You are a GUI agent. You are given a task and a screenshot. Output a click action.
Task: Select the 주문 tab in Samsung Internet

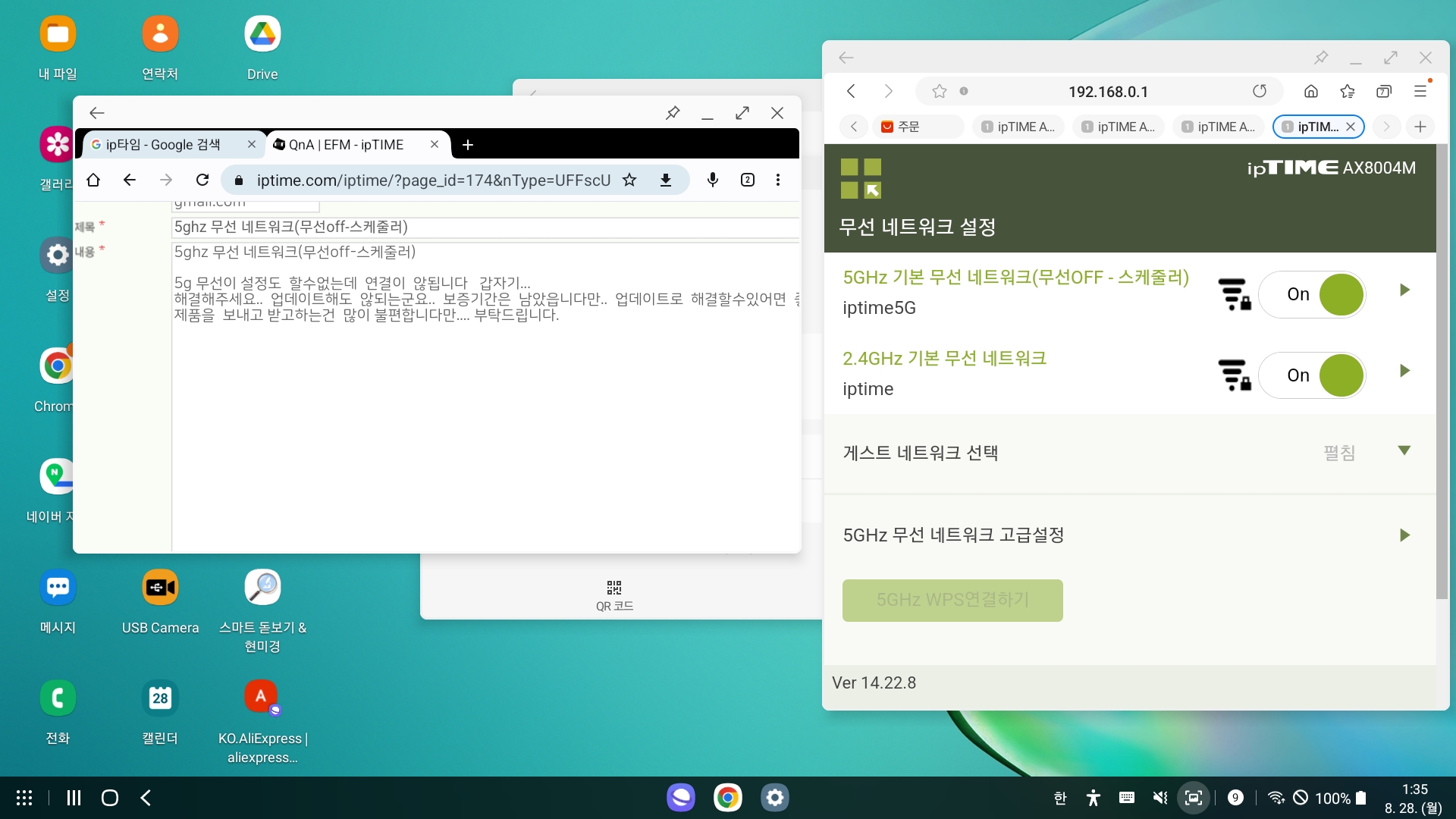coord(918,127)
